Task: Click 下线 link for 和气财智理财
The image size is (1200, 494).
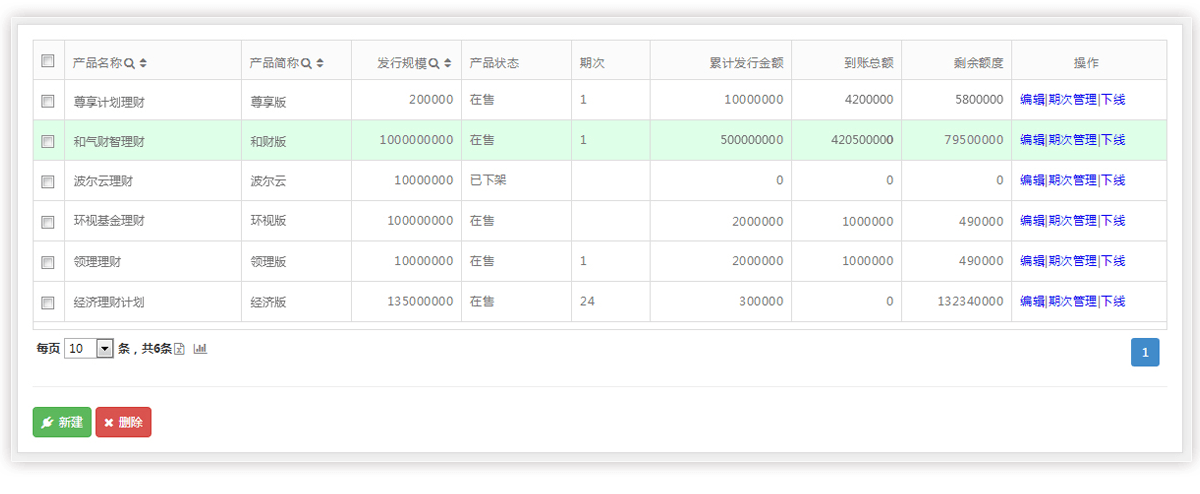Action: [1113, 140]
